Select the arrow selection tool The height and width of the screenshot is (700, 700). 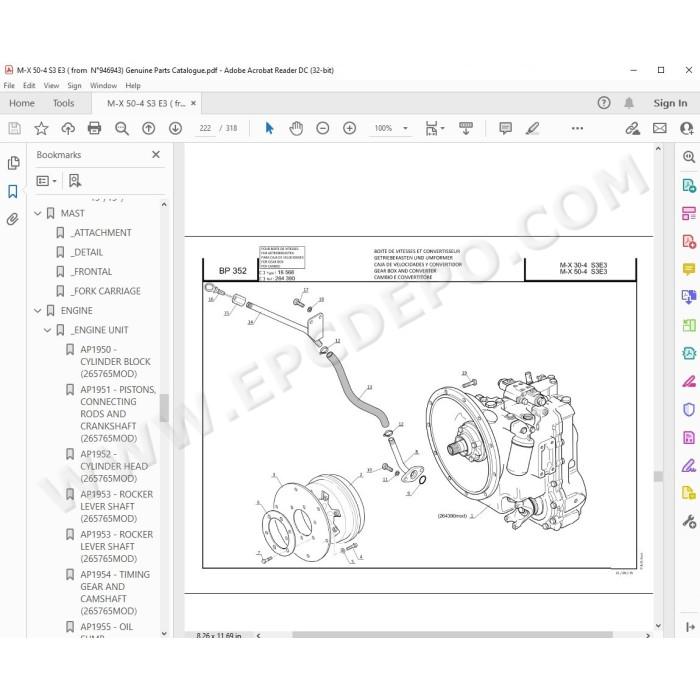pyautogui.click(x=269, y=129)
